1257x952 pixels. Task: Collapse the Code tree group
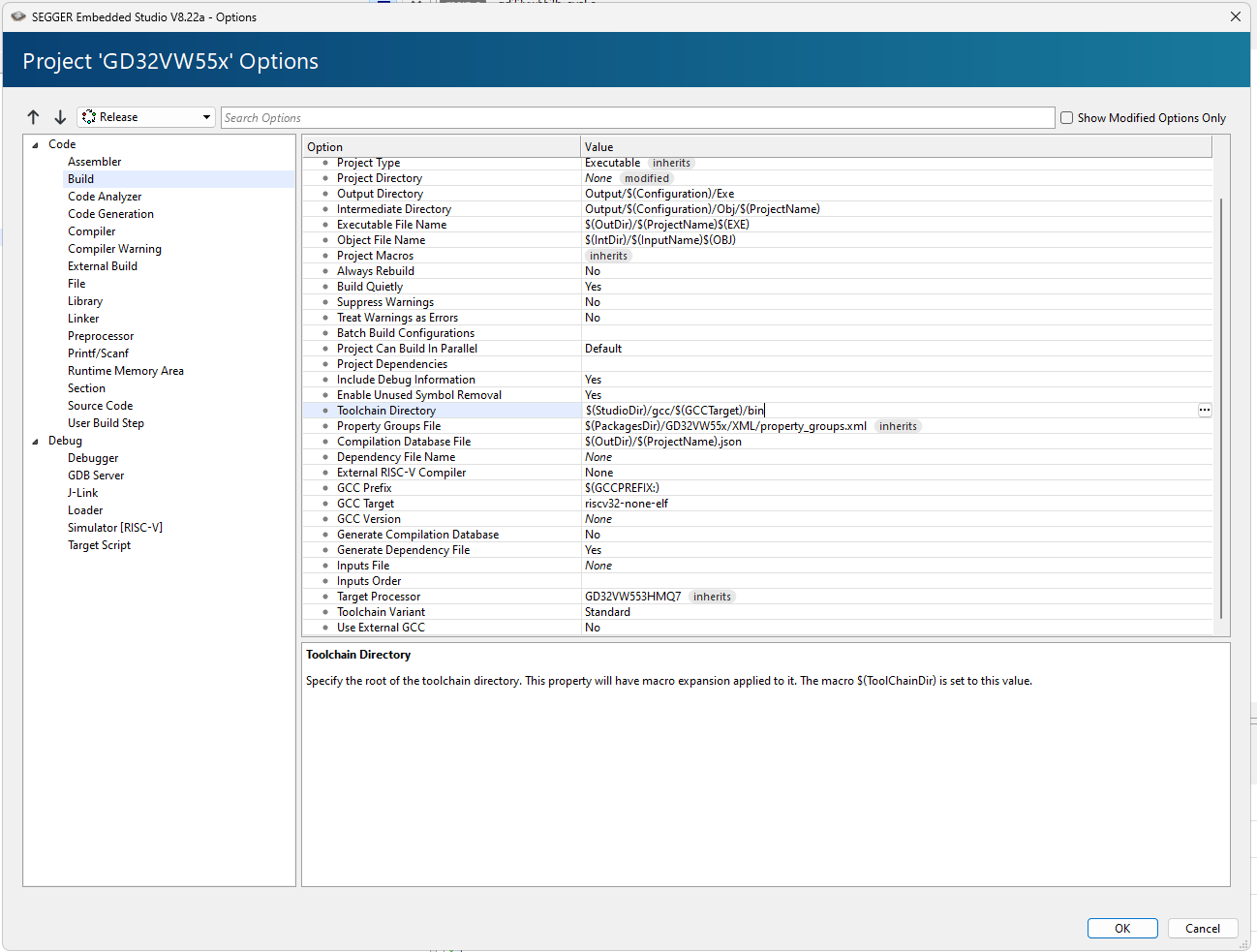36,145
